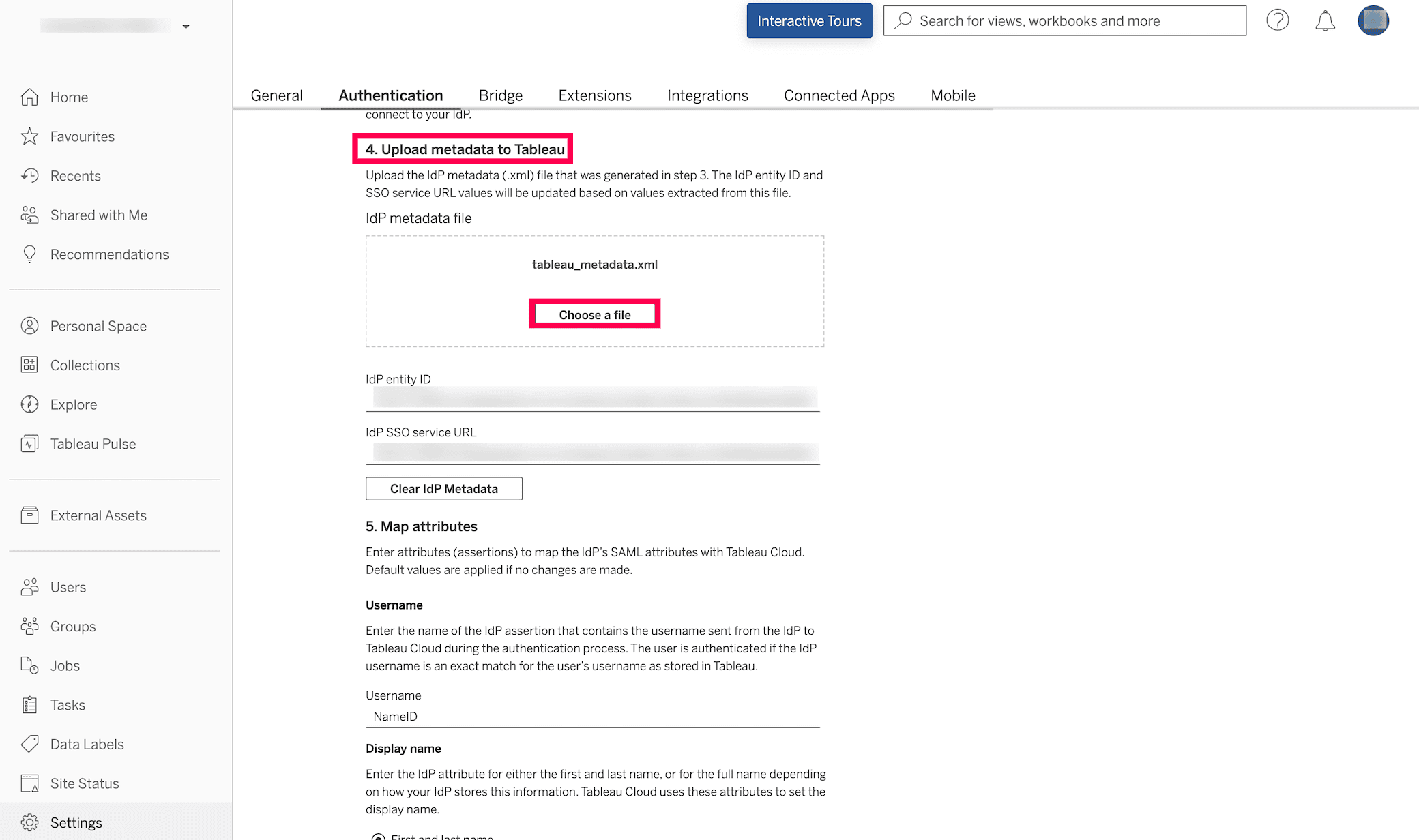Open the Extensions tab
The image size is (1419, 840).
[x=594, y=96]
